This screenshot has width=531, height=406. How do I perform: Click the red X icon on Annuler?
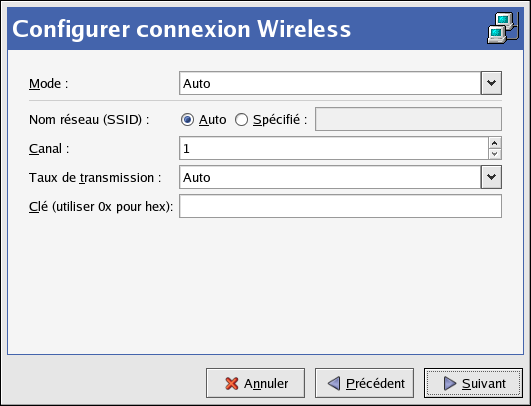click(x=232, y=384)
